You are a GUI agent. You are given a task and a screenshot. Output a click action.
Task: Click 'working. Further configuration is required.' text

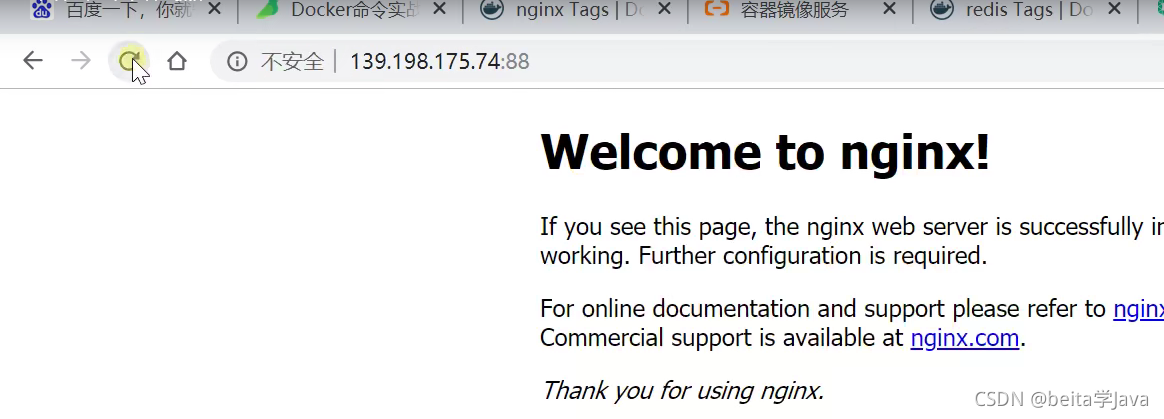pyautogui.click(x=763, y=256)
